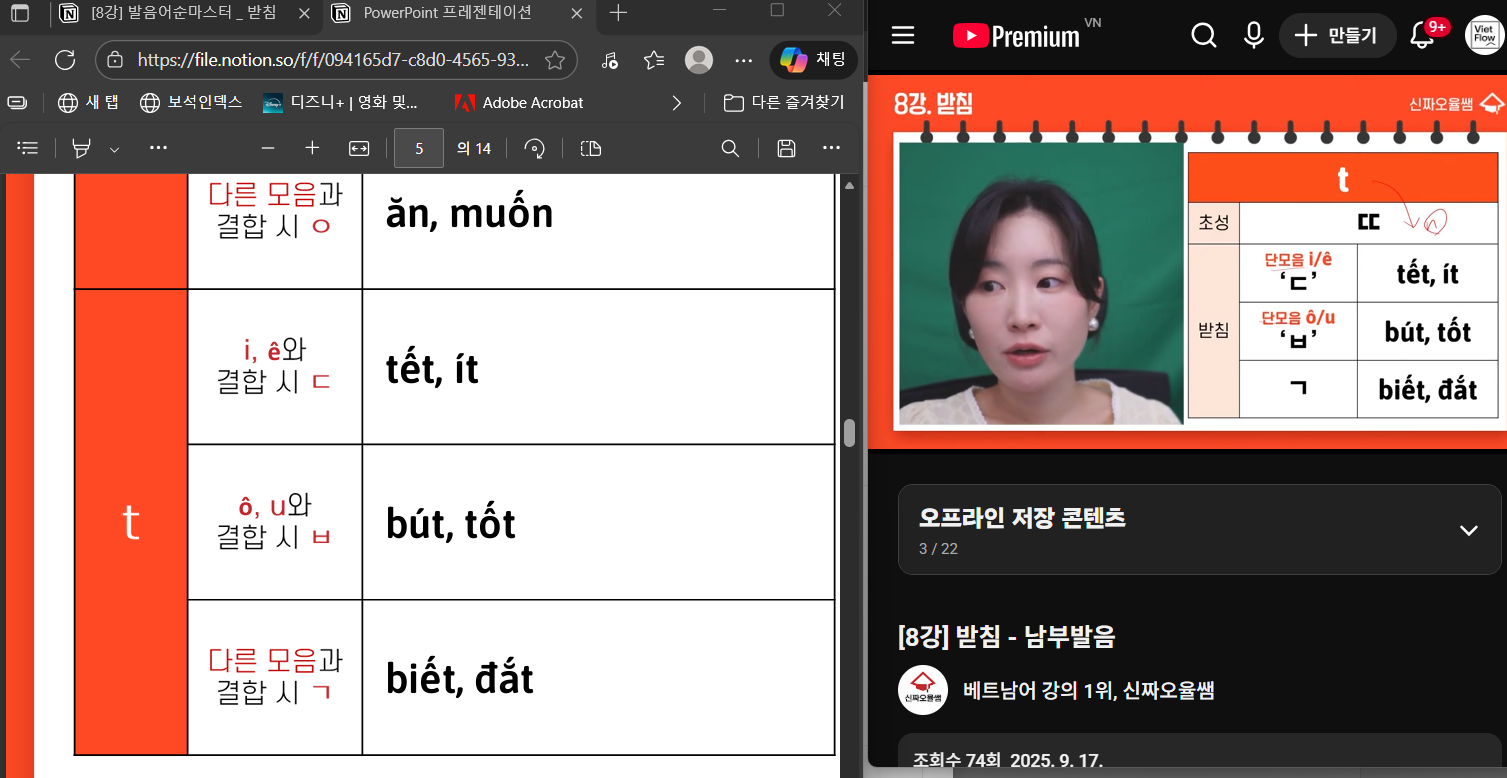This screenshot has height=778, width=1507.
Task: Open the 신짜오율쌤 channel avatar
Action: 923,690
